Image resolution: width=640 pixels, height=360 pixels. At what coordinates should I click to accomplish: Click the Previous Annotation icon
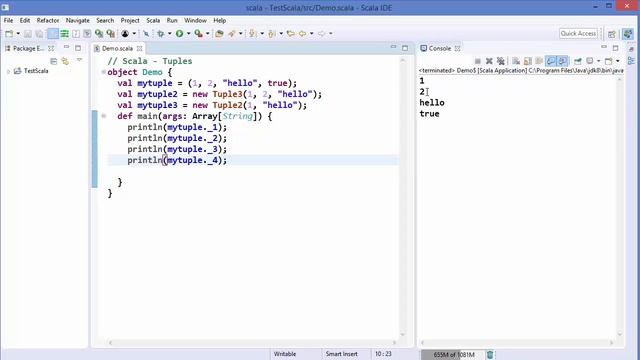tap(272, 33)
